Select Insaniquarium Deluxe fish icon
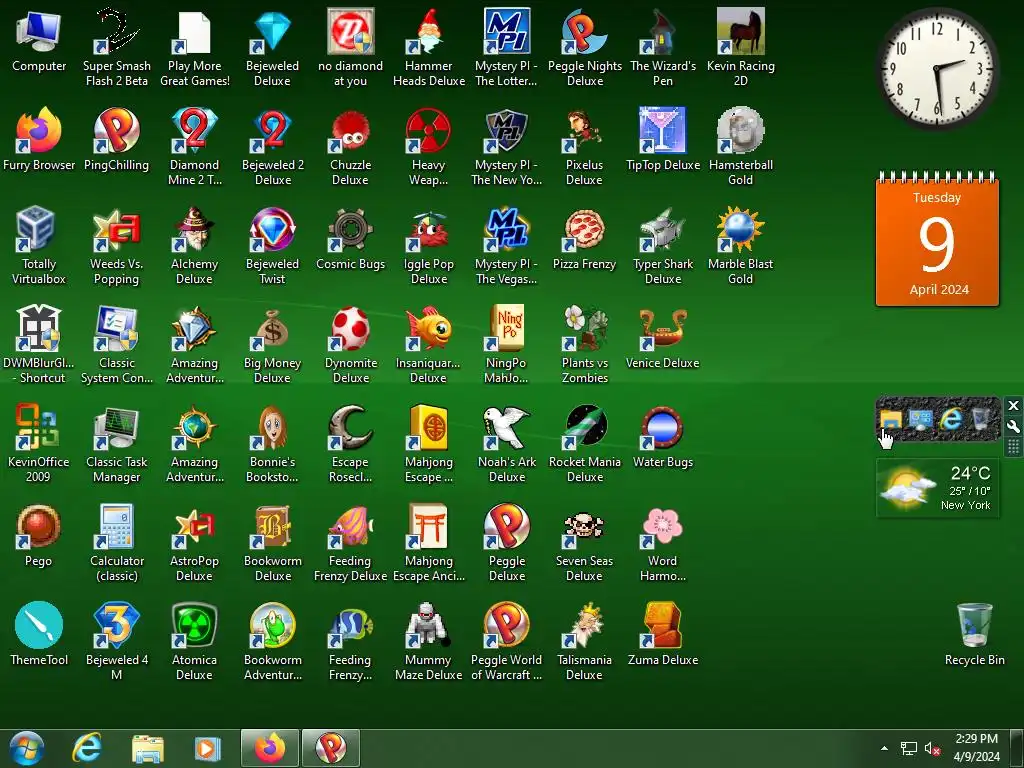This screenshot has height=768, width=1024. (x=428, y=328)
